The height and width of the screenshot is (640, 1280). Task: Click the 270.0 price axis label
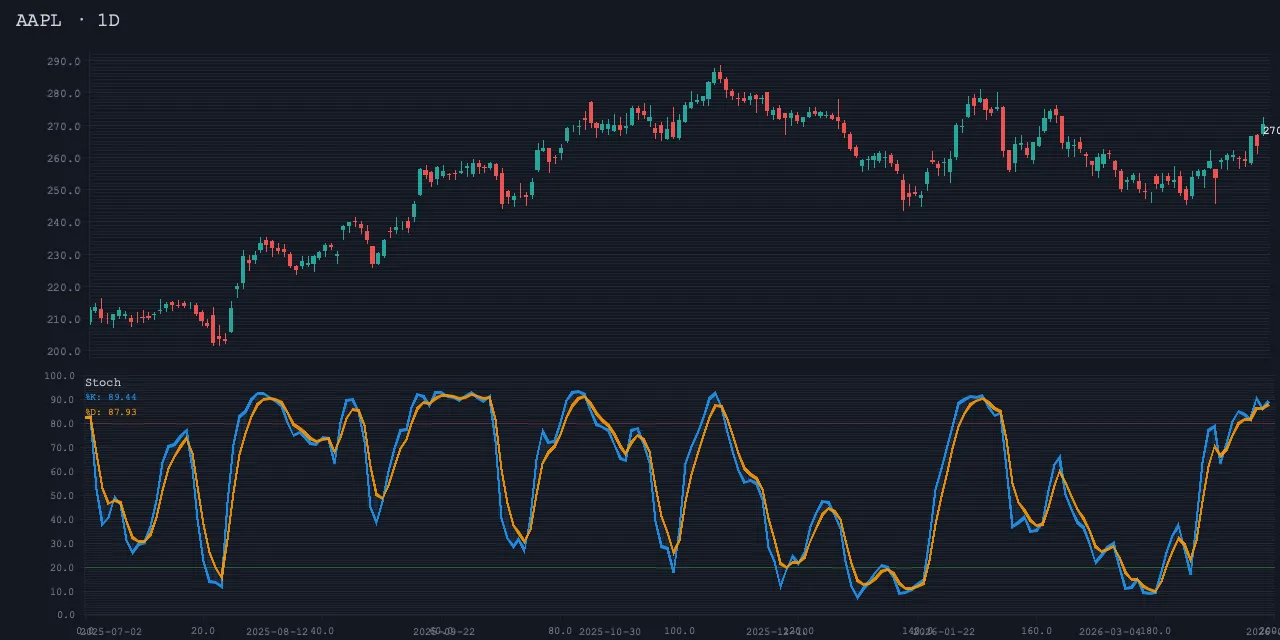pos(63,127)
